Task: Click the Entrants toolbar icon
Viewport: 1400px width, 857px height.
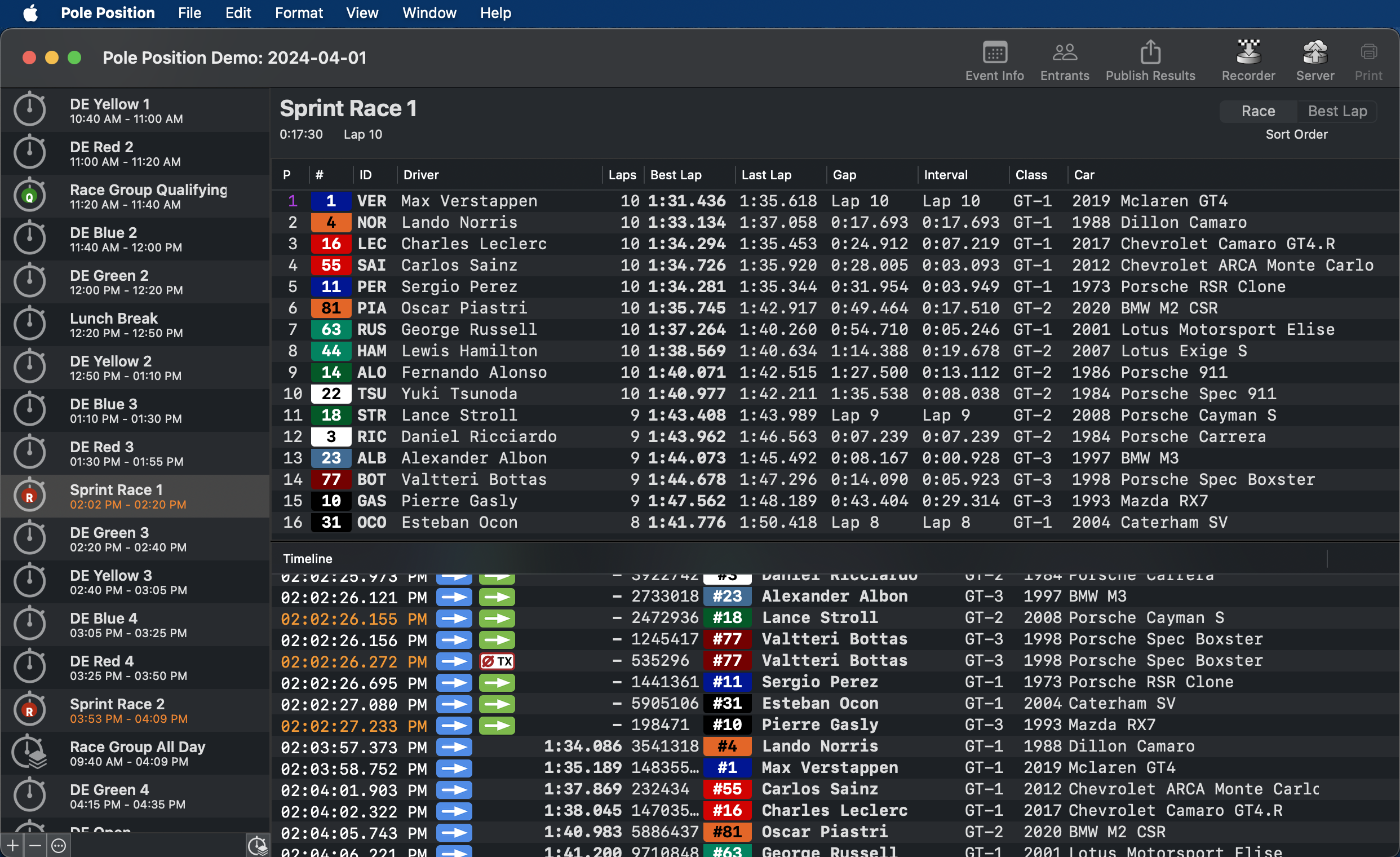Action: point(1064,54)
